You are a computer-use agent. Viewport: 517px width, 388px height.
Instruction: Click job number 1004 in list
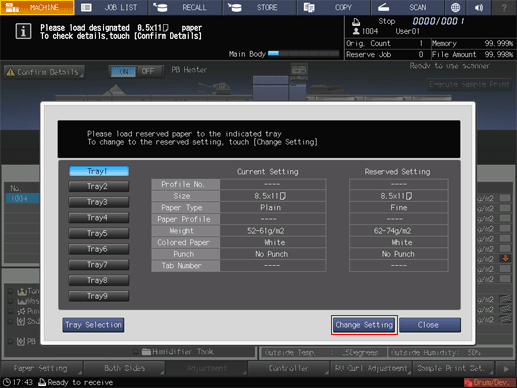(x=21, y=198)
